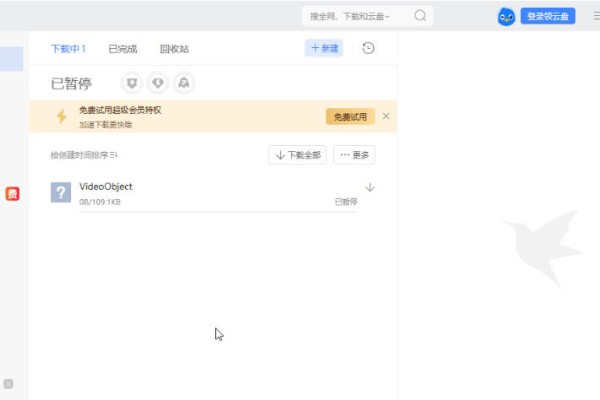600x400 pixels.
Task: Switch to the 已完成 tab
Action: pos(123,49)
